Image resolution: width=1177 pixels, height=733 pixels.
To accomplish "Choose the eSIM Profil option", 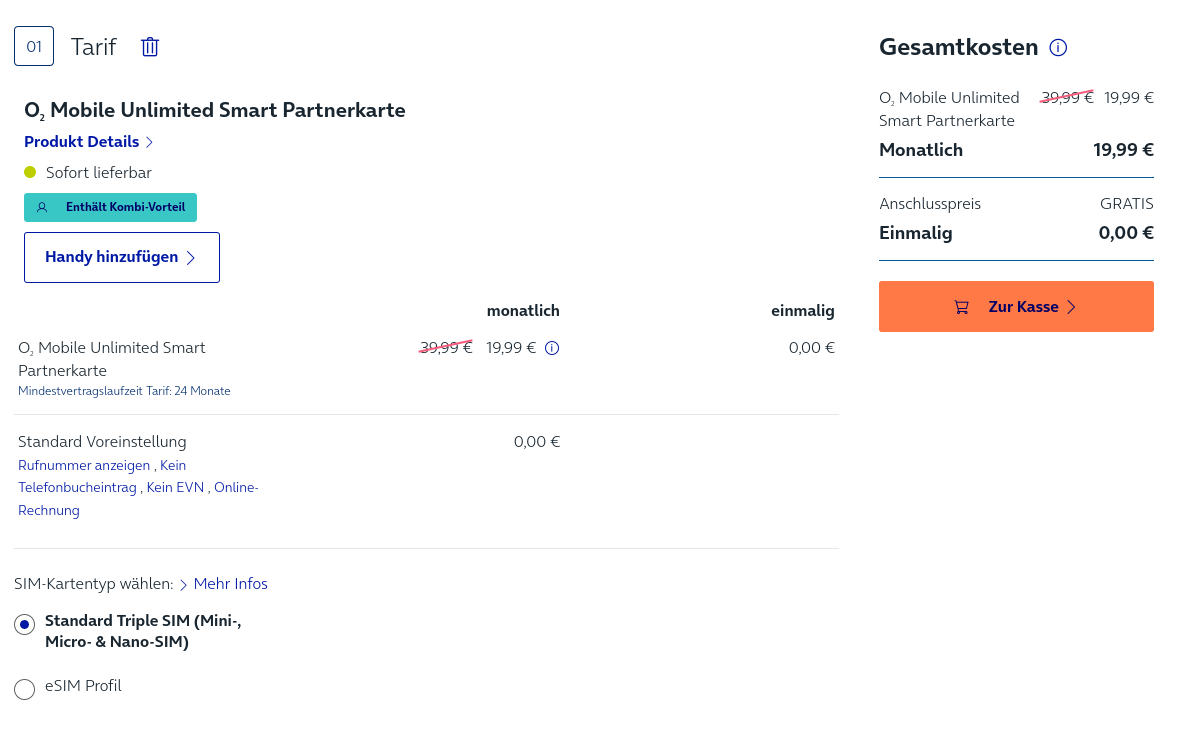I will (x=25, y=689).
